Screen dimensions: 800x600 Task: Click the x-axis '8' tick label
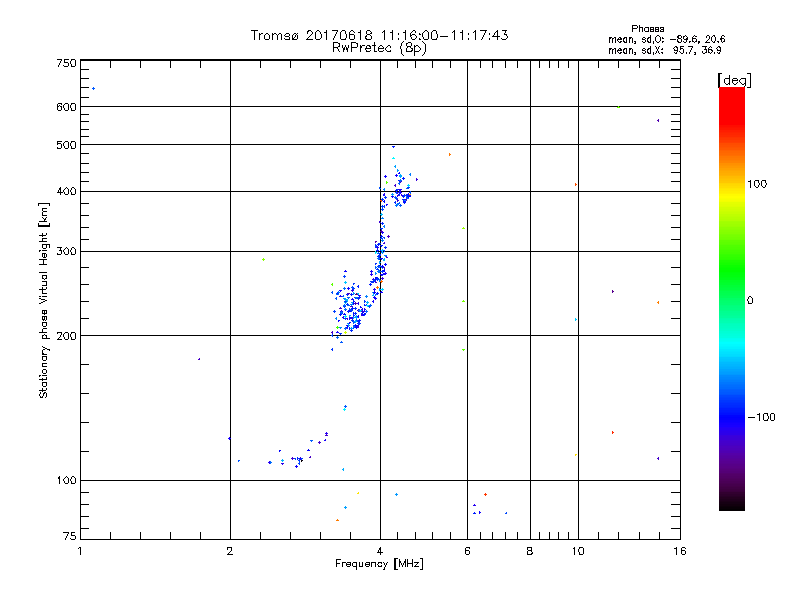[530, 551]
